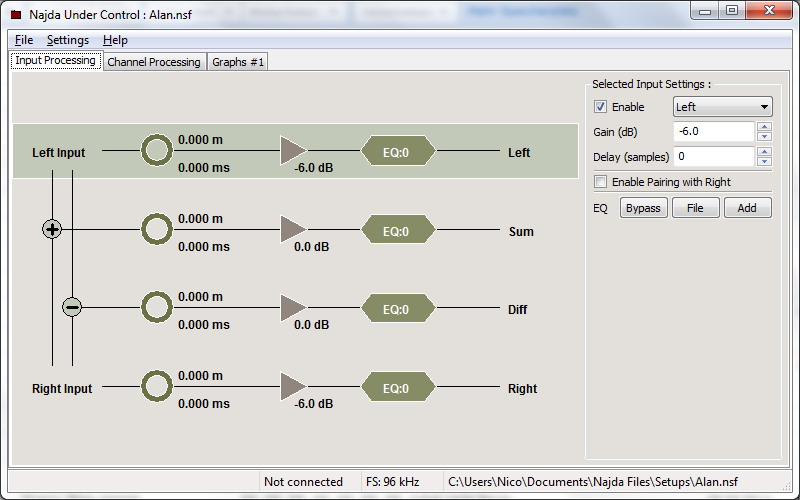This screenshot has height=500, width=800.
Task: Switch to Channel Processing tab
Action: tap(154, 62)
